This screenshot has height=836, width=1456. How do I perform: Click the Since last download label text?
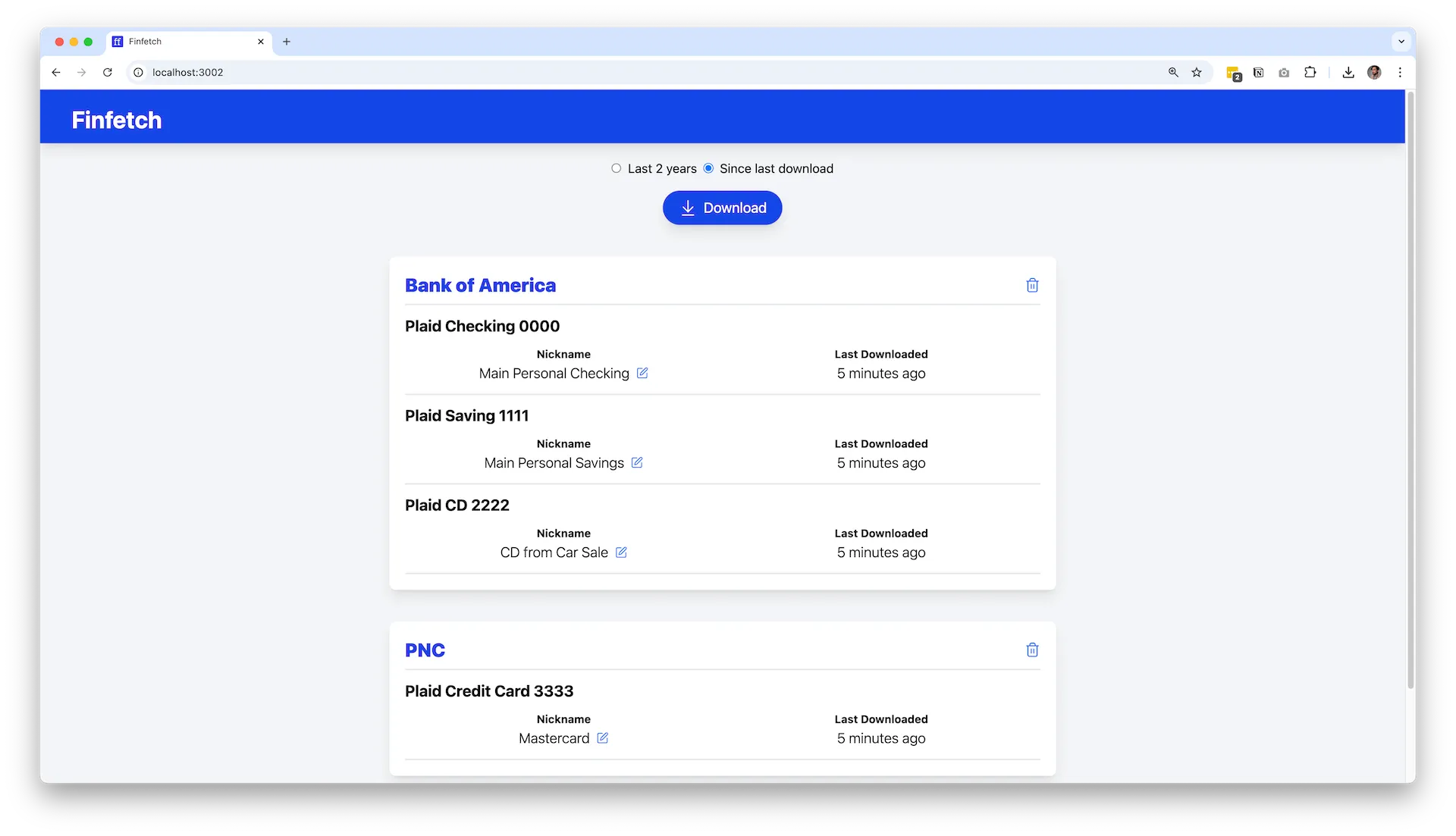click(777, 168)
